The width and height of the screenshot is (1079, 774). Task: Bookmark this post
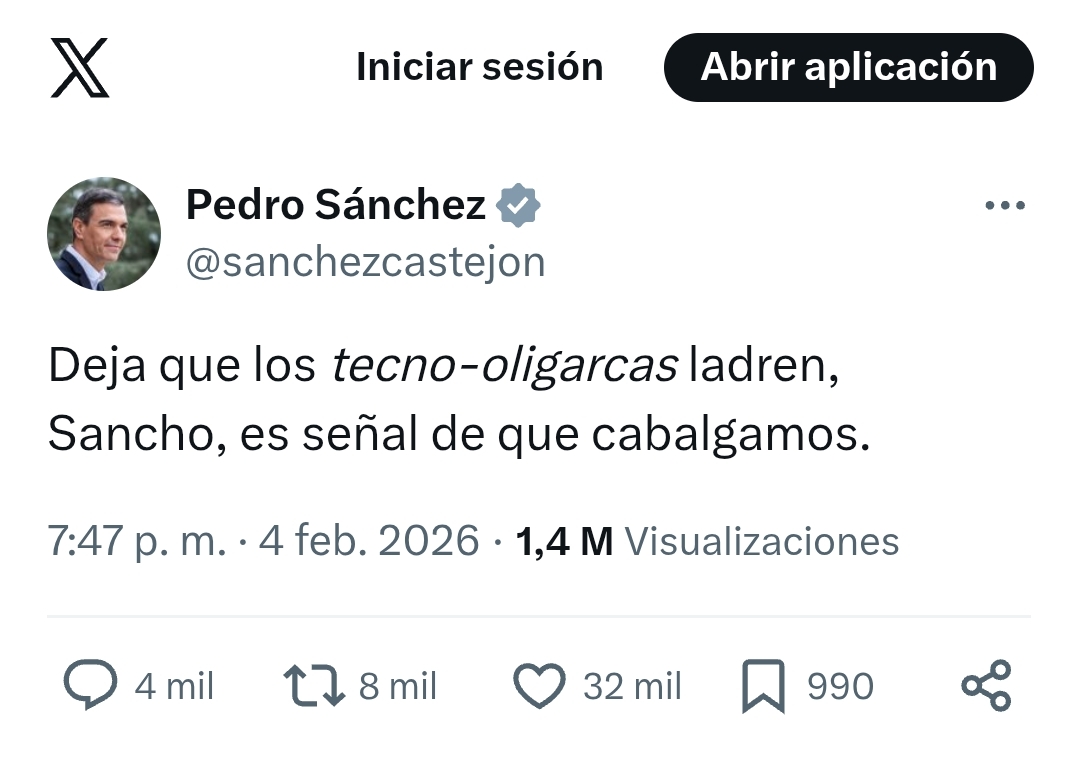tap(763, 687)
